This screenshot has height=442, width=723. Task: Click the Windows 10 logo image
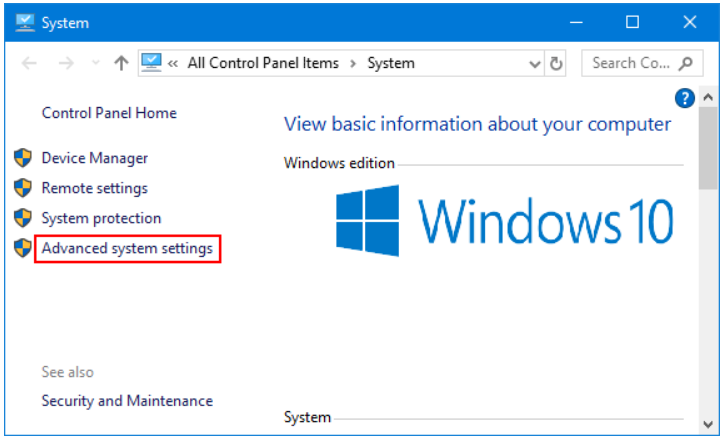(x=504, y=221)
